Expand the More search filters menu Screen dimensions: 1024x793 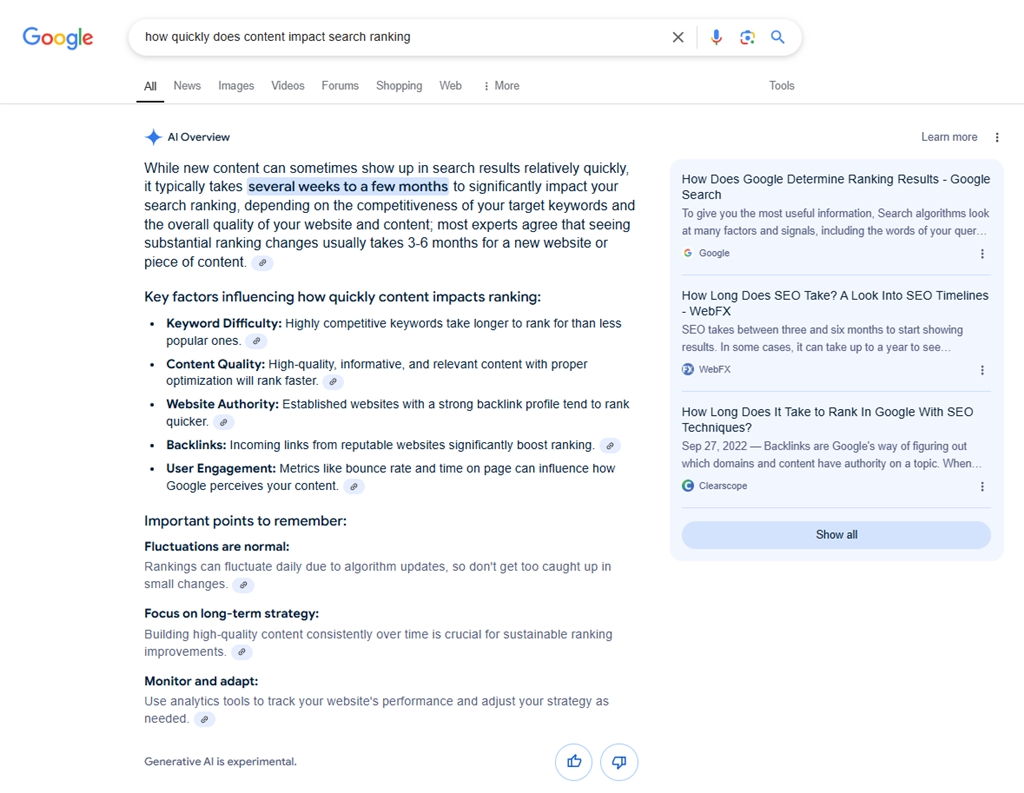pyautogui.click(x=502, y=86)
